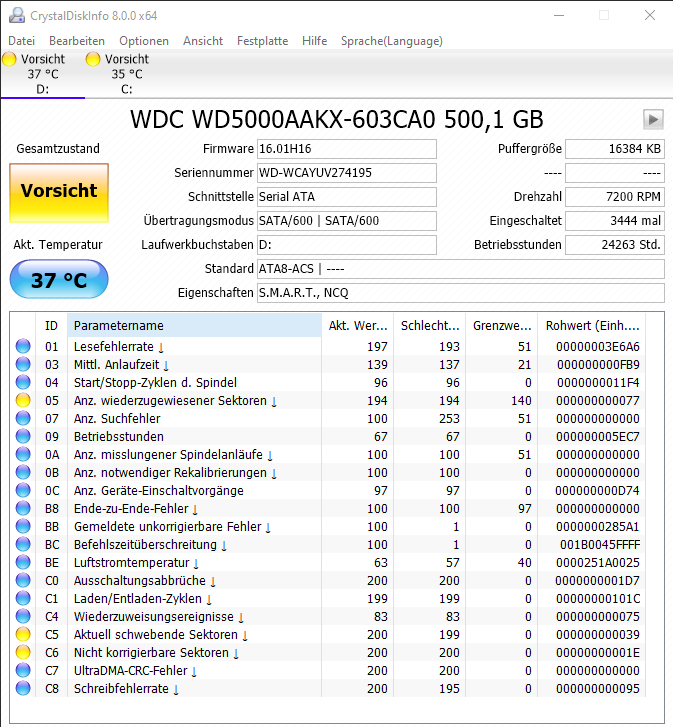Click status orb of Anz. Suchfehler row
The width and height of the screenshot is (673, 727).
(x=23, y=418)
